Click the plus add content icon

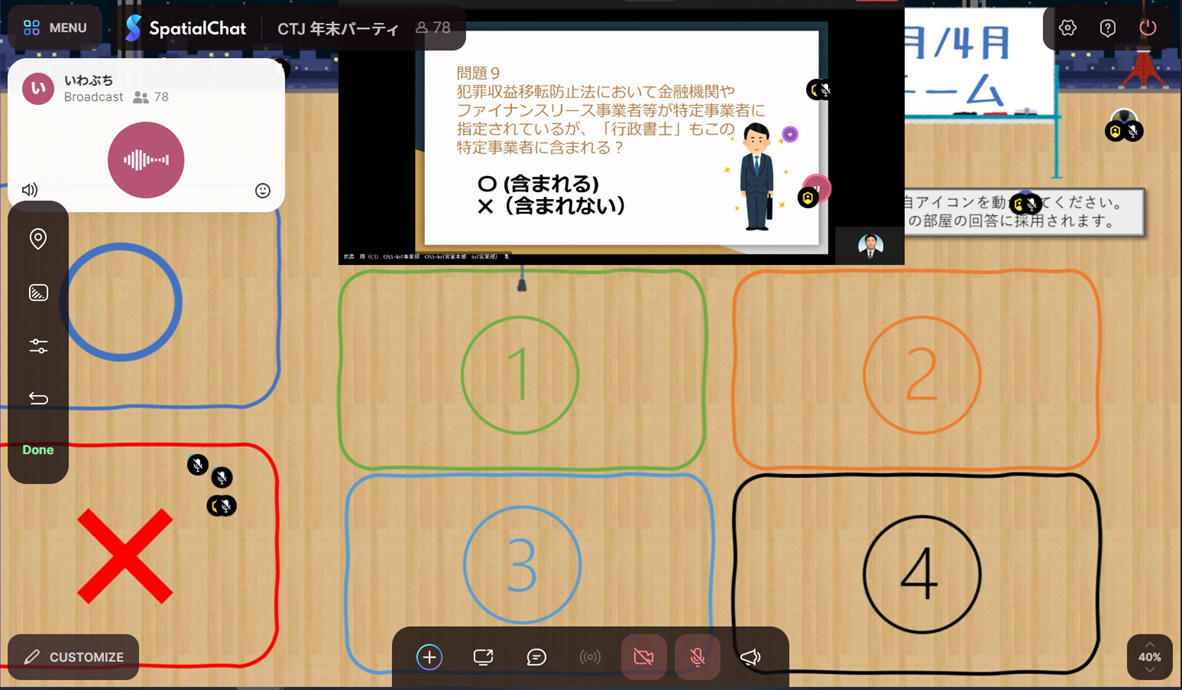pyautogui.click(x=429, y=657)
